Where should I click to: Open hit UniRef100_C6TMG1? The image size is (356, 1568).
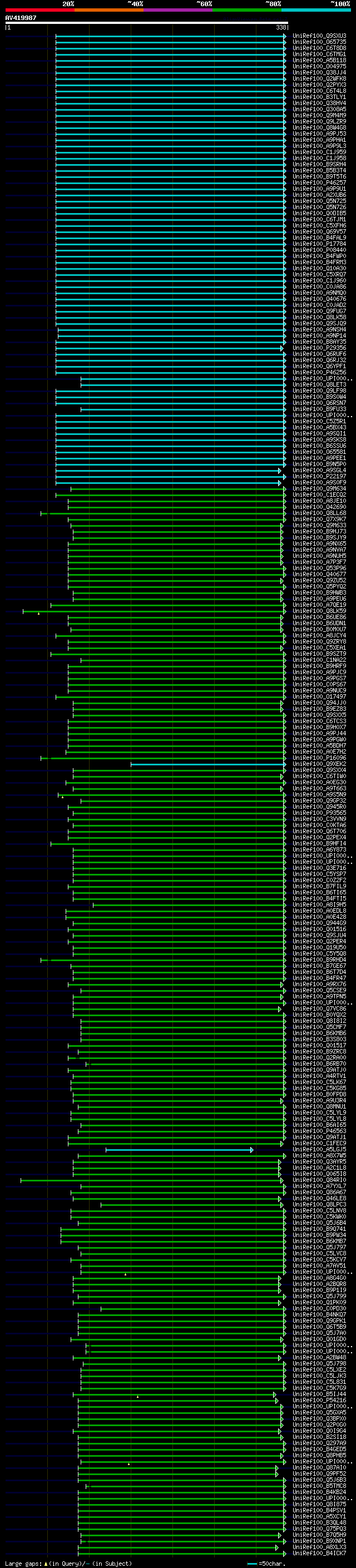(x=319, y=54)
